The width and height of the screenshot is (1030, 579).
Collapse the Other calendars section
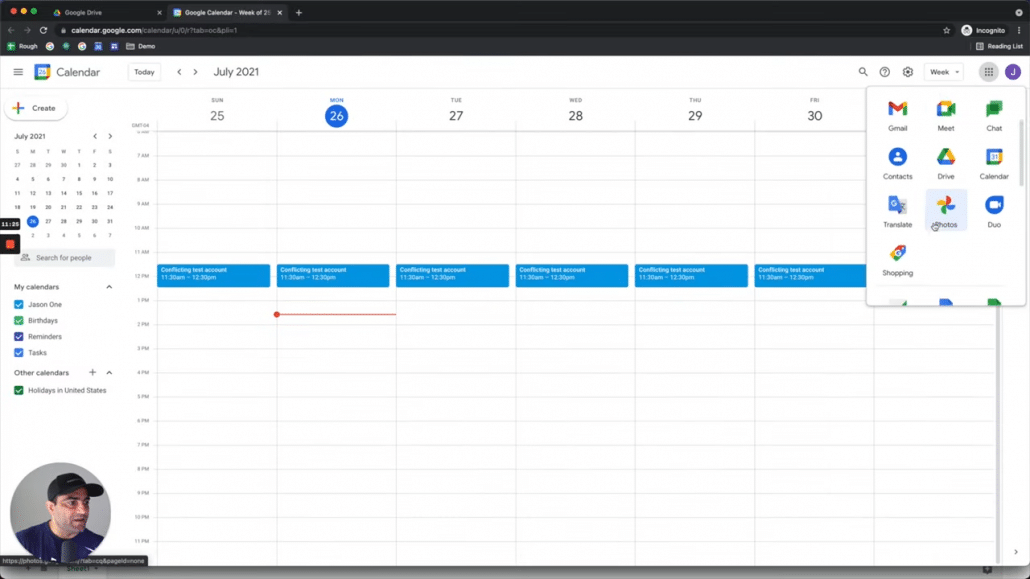109,373
